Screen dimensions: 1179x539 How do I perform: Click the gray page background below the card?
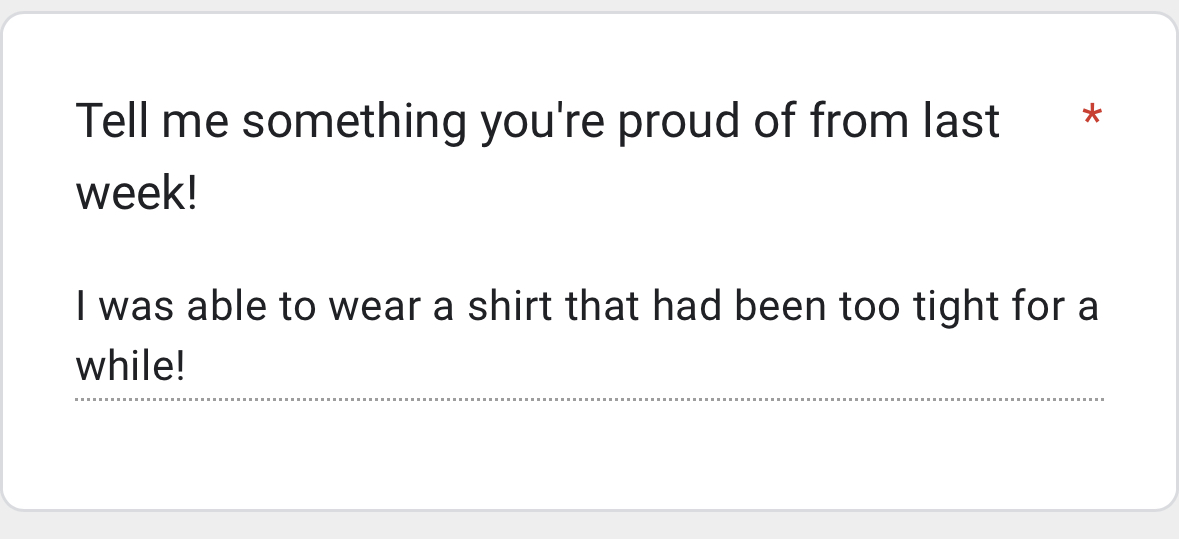click(x=588, y=526)
